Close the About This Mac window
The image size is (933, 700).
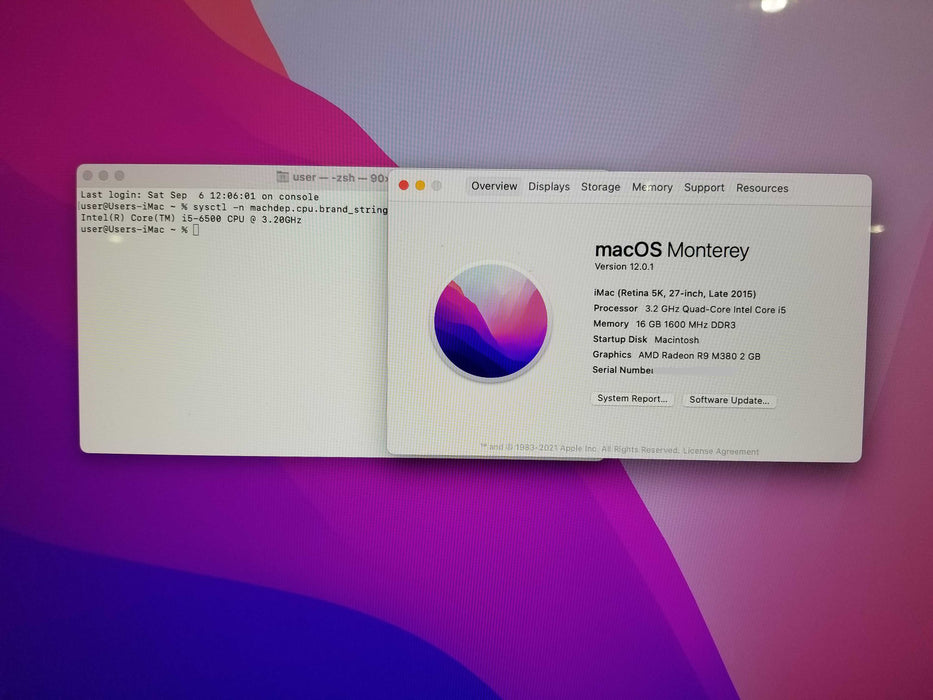403,186
